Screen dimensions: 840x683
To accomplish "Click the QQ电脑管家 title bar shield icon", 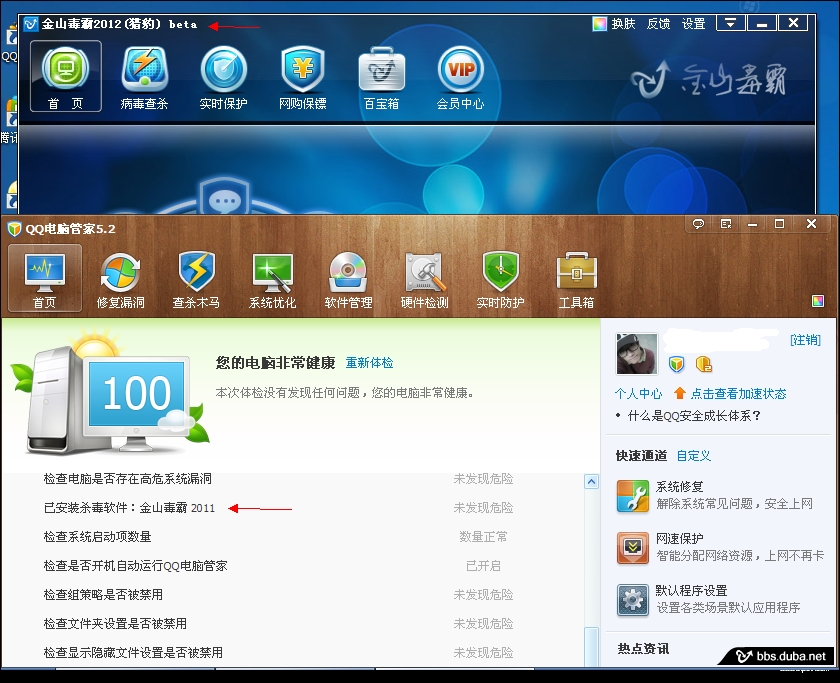I will pos(14,229).
